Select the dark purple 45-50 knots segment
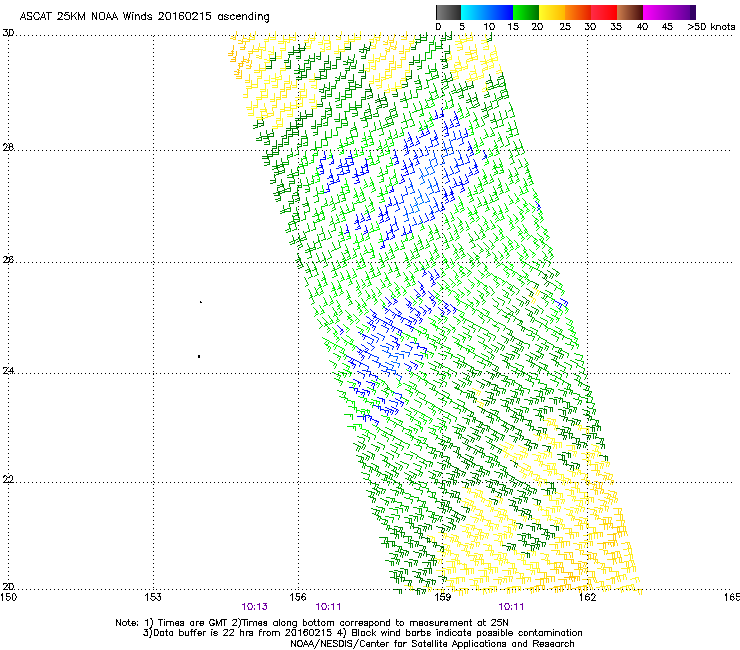 (x=682, y=12)
